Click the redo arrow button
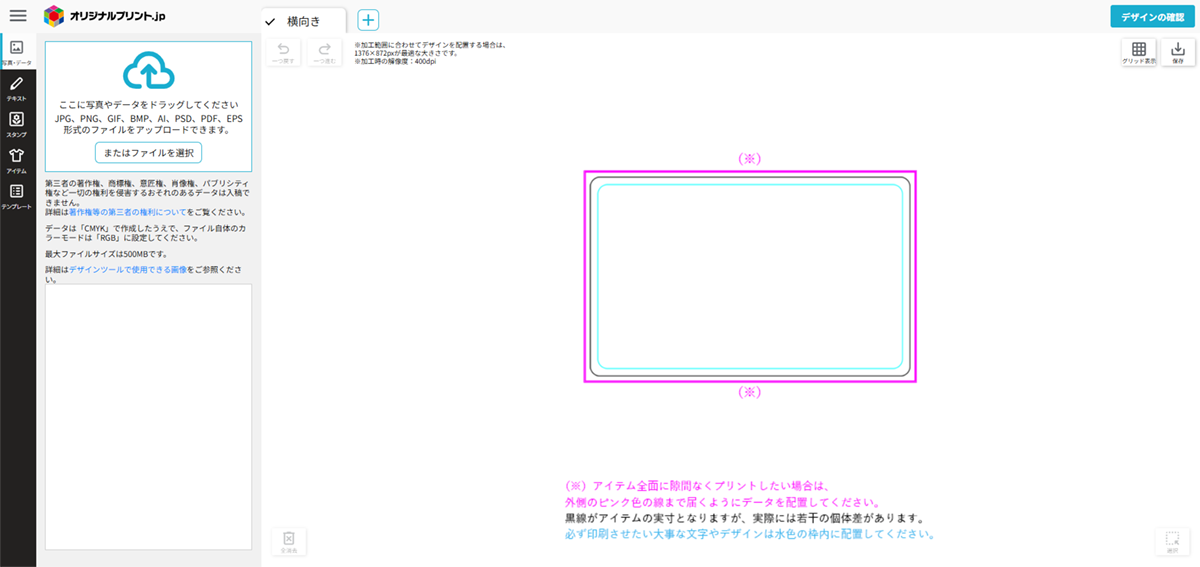 pos(324,53)
